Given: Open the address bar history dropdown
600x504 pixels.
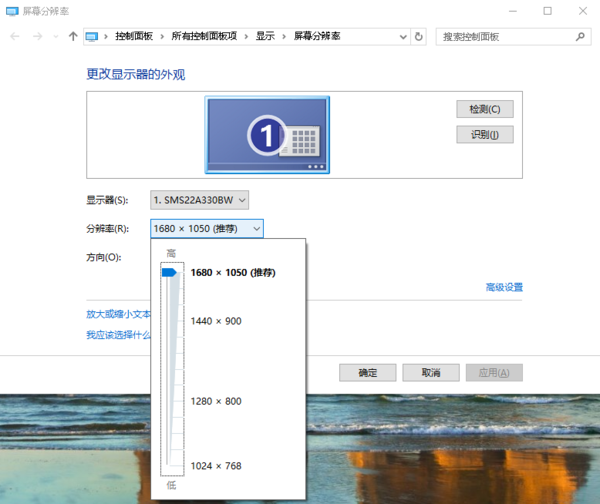Looking at the screenshot, I should (x=403, y=37).
